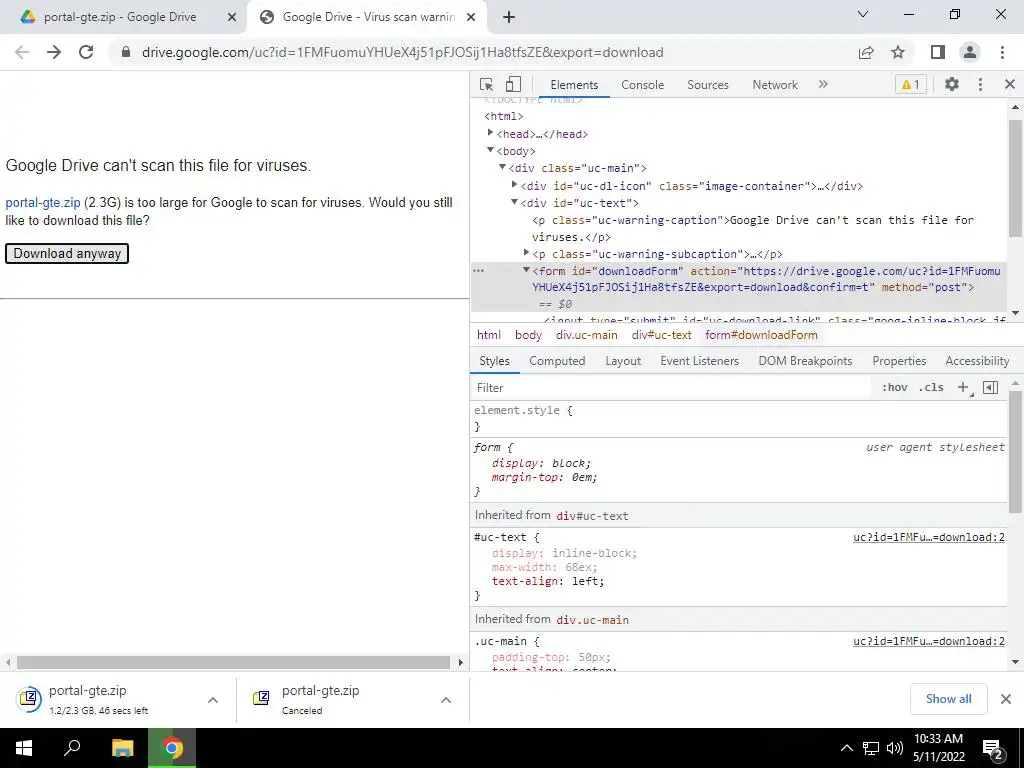Toggle the .cls class editor
The image size is (1024, 768).
(x=931, y=387)
